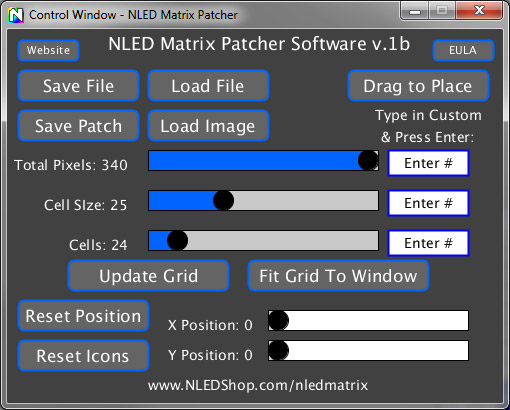Click the Save File button
Viewport: 510px width, 410px height.
(x=79, y=86)
